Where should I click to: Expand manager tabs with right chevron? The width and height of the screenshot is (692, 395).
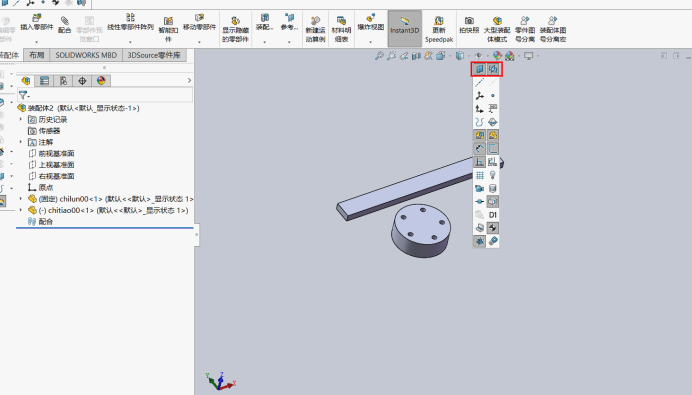click(189, 80)
